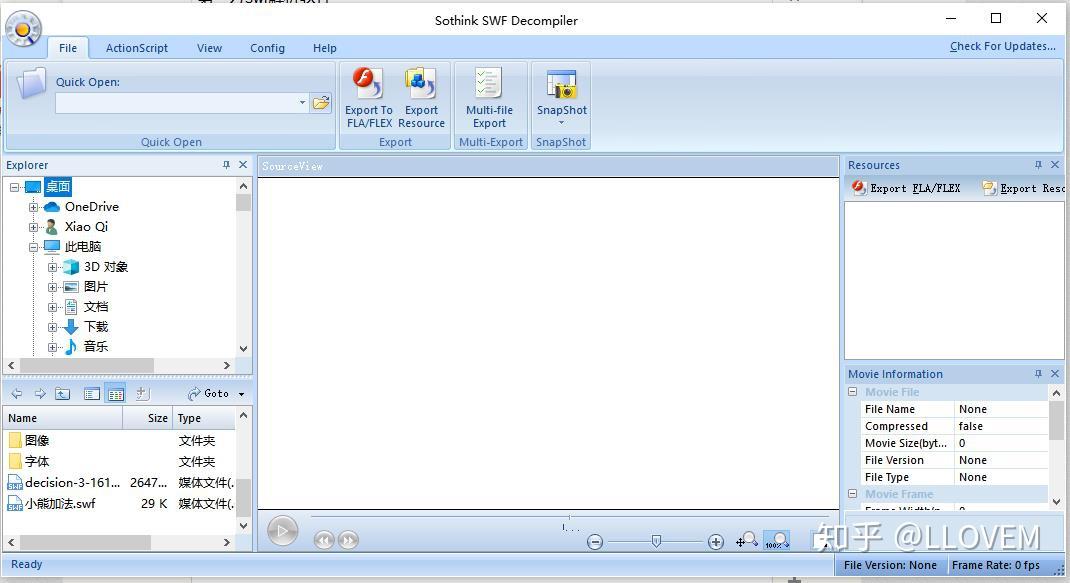Play the movie with the play button
This screenshot has width=1070, height=583.
[x=283, y=531]
